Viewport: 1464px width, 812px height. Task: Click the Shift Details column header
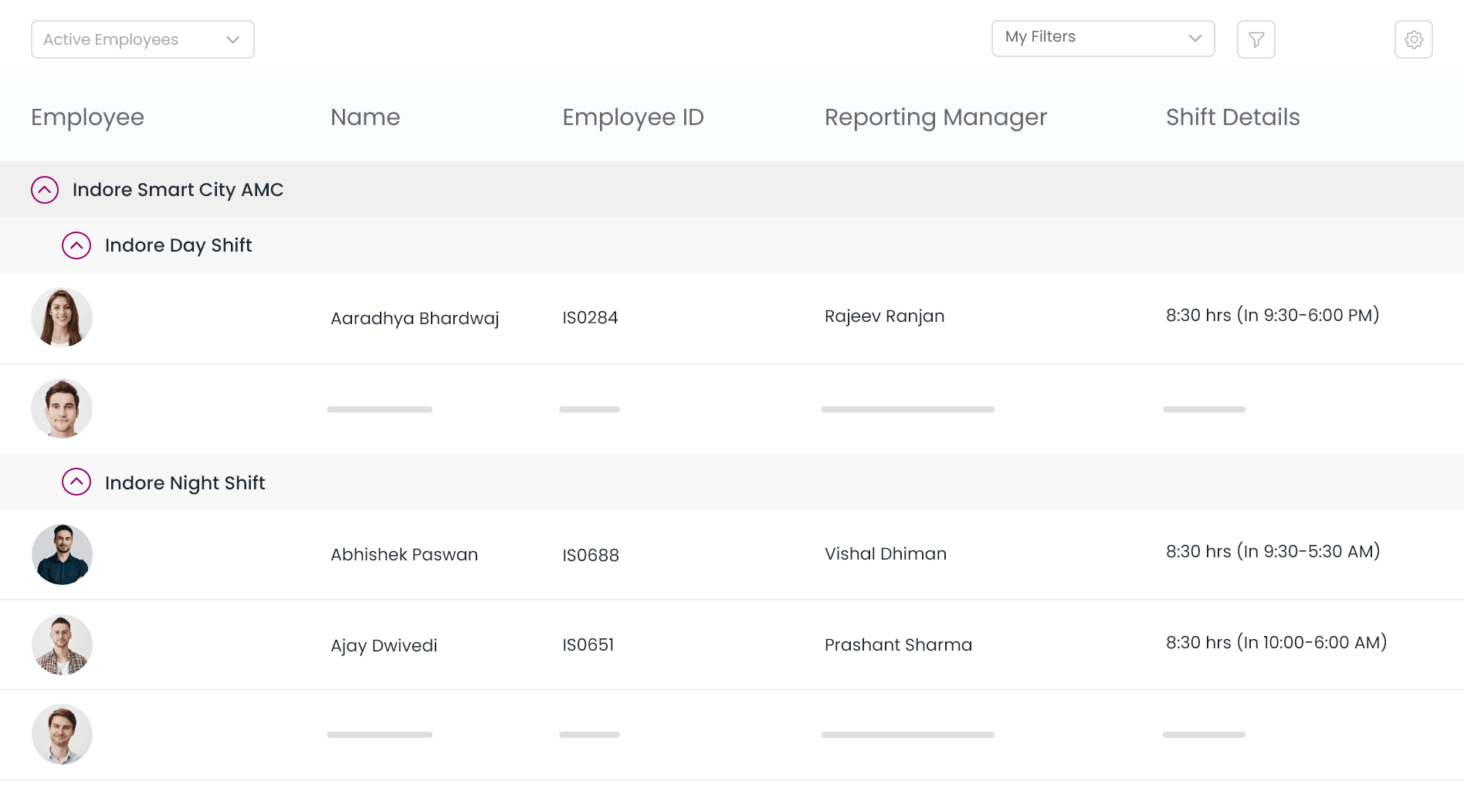(1232, 117)
